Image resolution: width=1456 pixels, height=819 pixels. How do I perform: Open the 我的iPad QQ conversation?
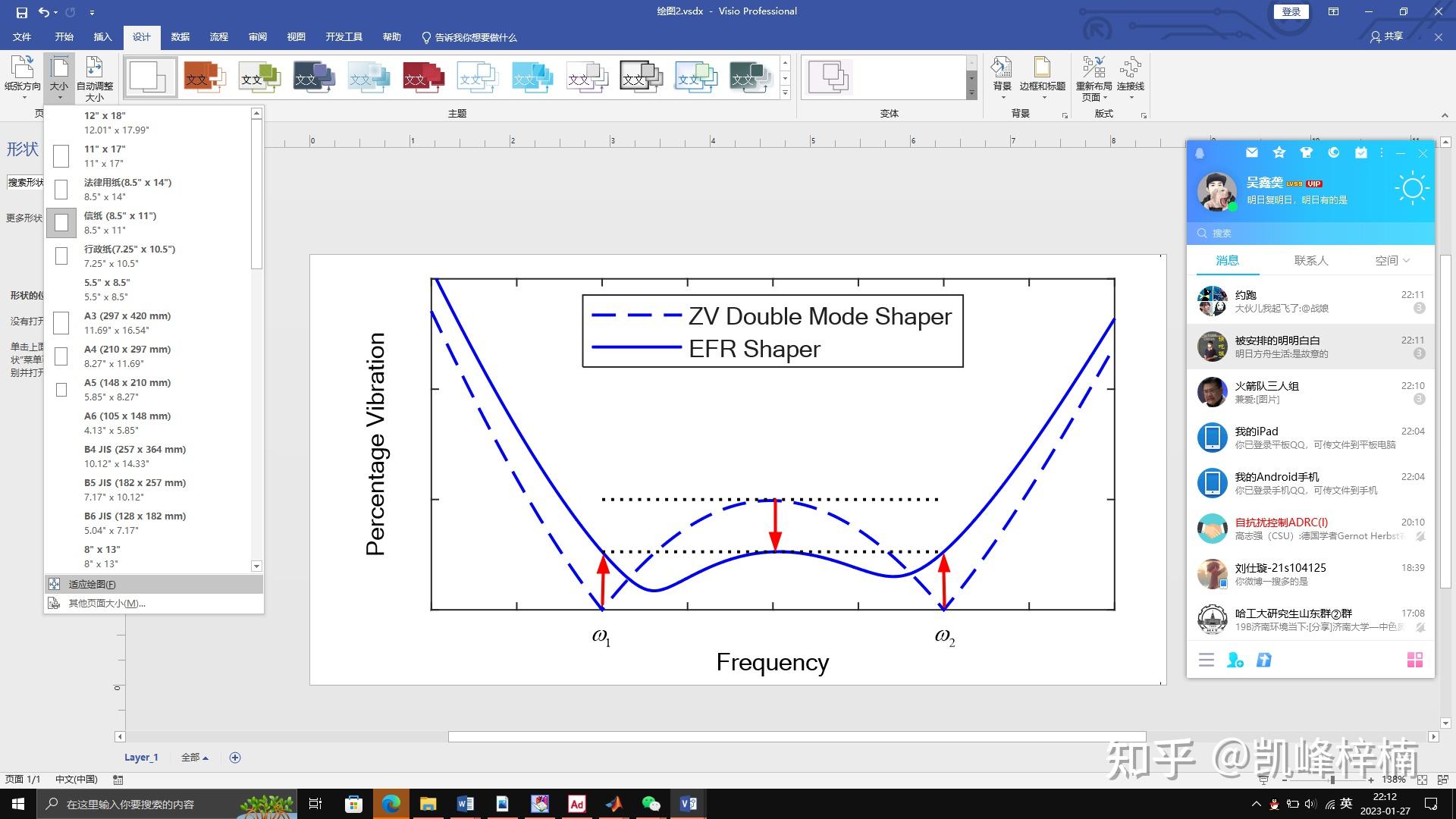tap(1310, 438)
